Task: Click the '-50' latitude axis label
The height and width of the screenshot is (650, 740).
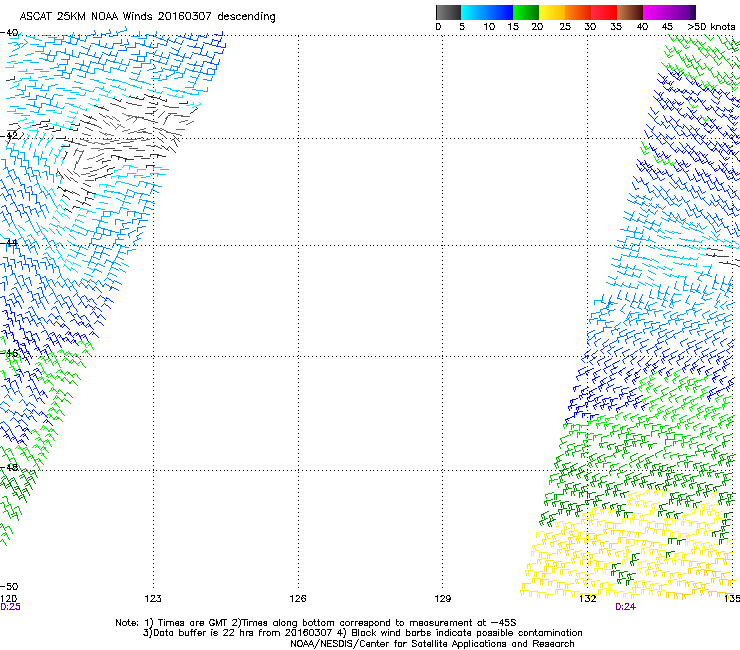Action: [x=9, y=586]
